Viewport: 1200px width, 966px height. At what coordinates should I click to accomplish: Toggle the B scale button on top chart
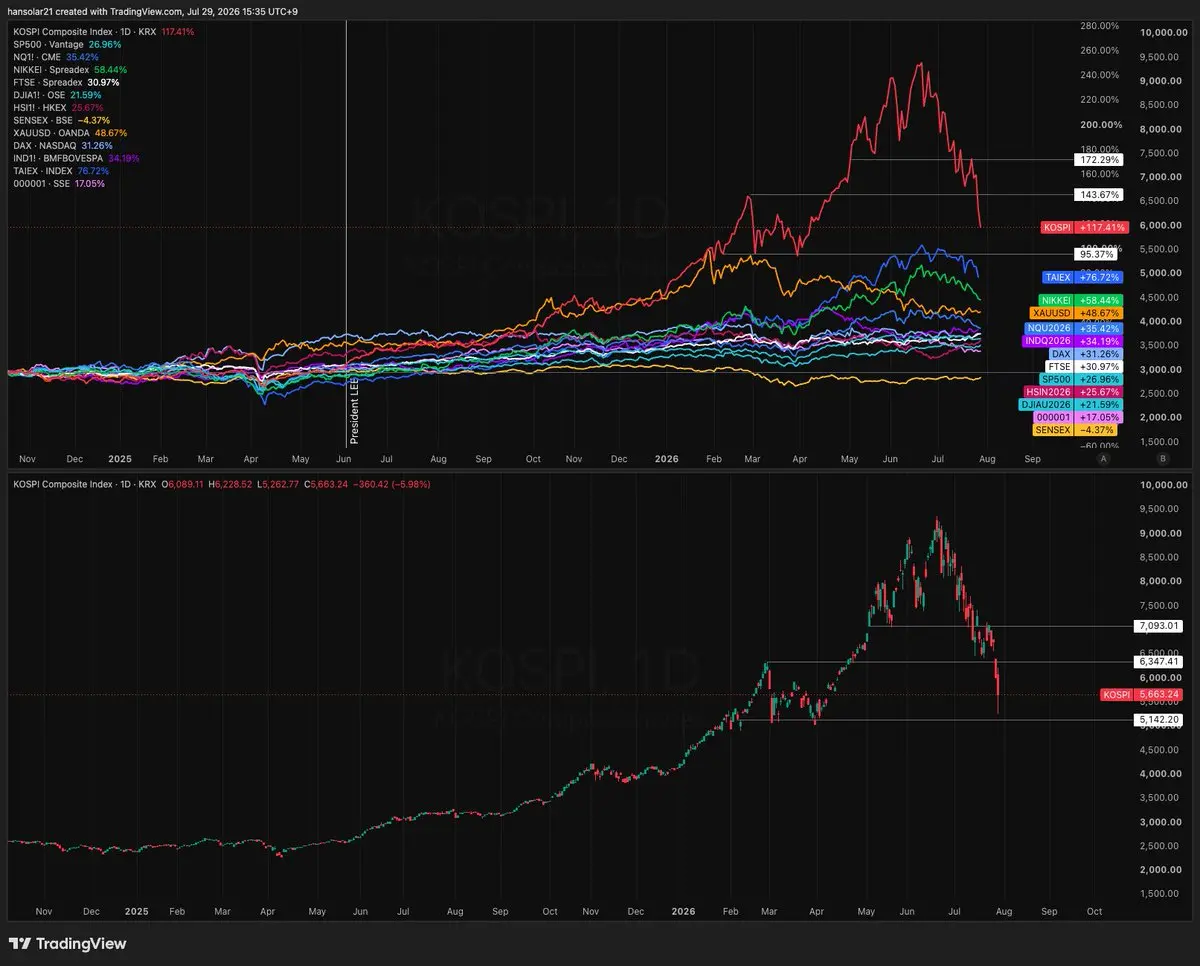[1162, 458]
